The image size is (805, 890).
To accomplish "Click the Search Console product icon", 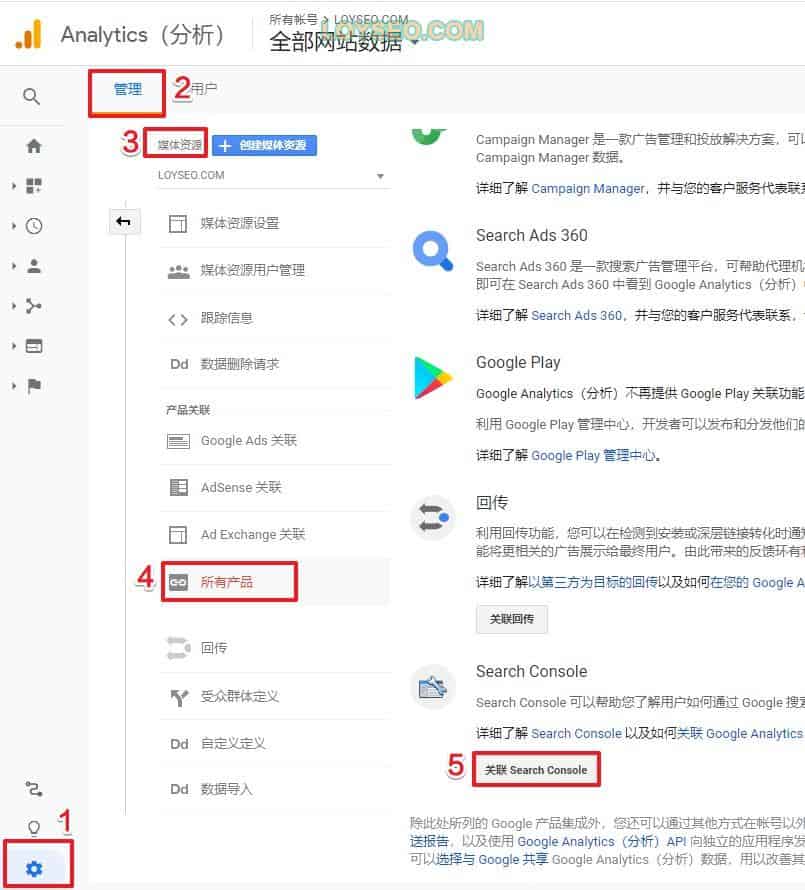I will pyautogui.click(x=433, y=687).
